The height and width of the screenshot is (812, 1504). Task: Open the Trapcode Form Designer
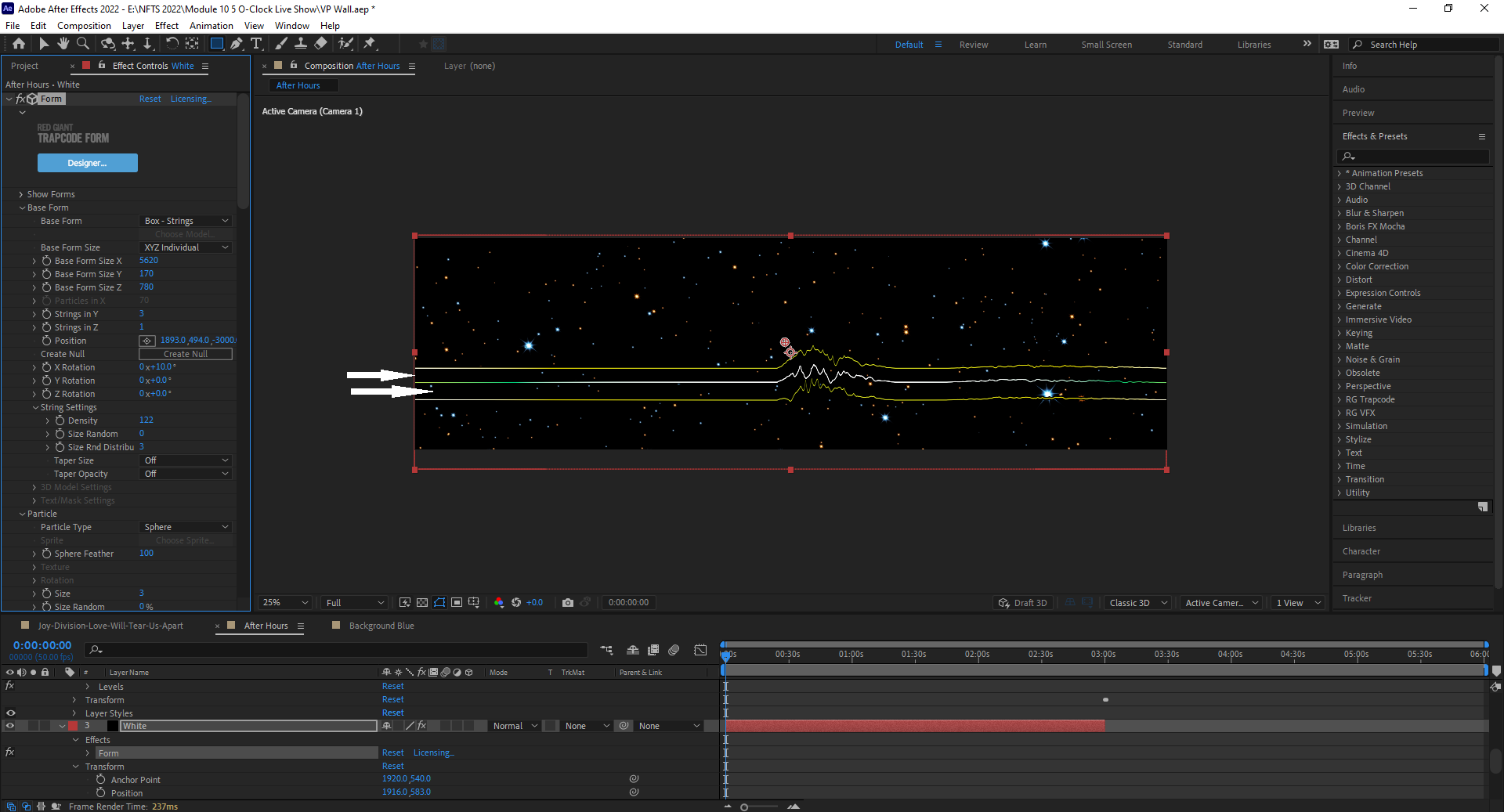[87, 163]
